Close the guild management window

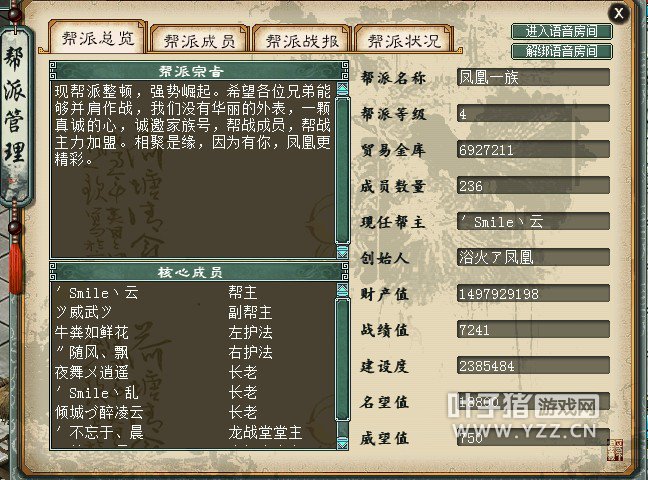tap(619, 13)
